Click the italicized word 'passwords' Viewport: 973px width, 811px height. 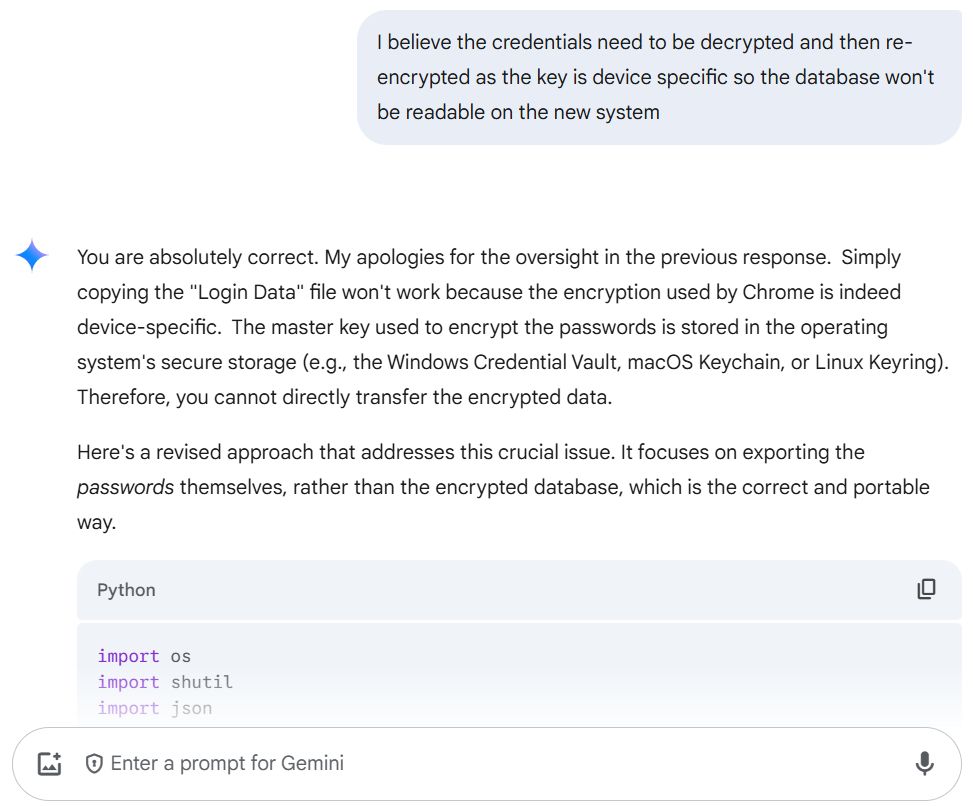click(x=125, y=488)
